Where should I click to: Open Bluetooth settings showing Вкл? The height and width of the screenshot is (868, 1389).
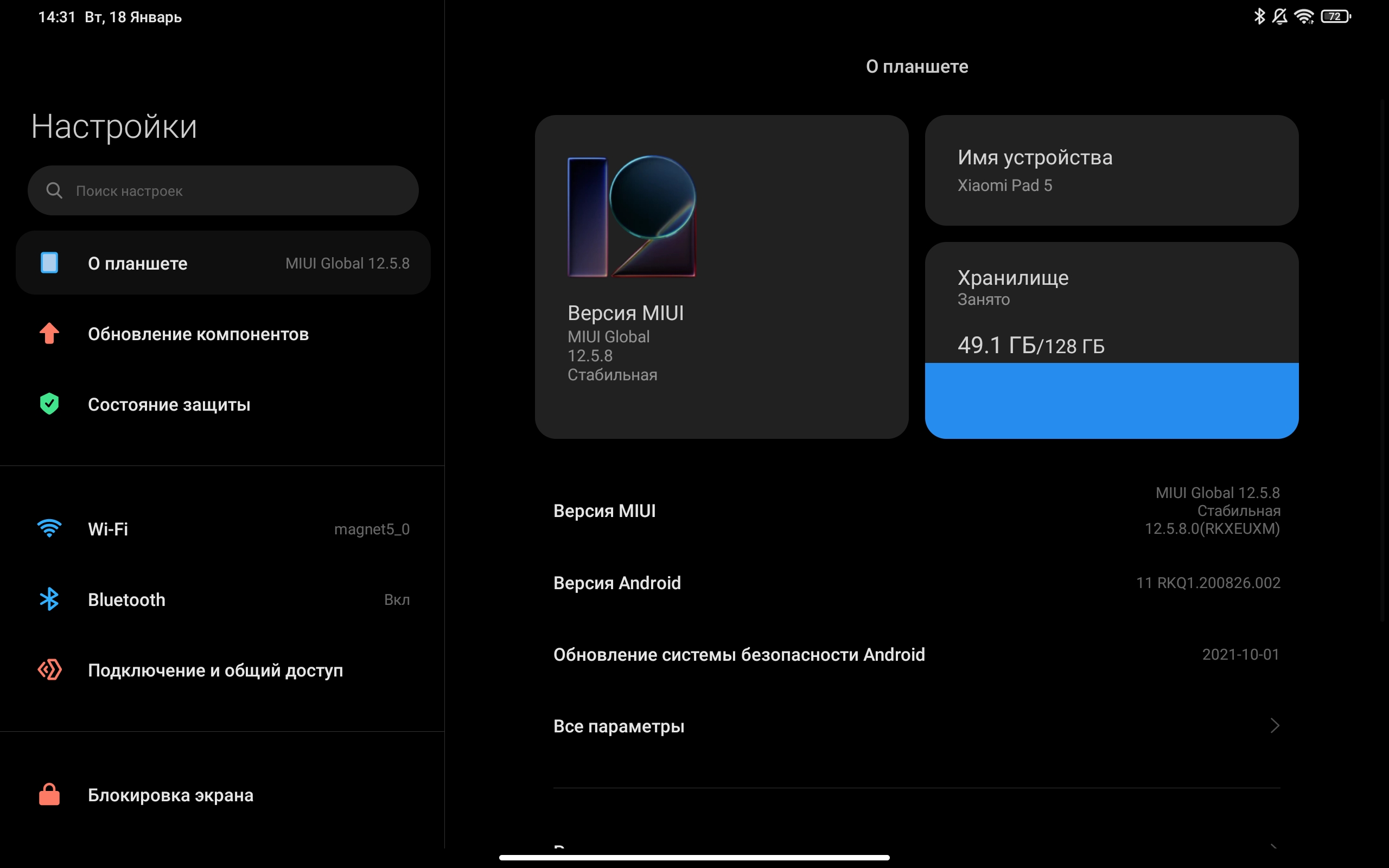coord(222,599)
